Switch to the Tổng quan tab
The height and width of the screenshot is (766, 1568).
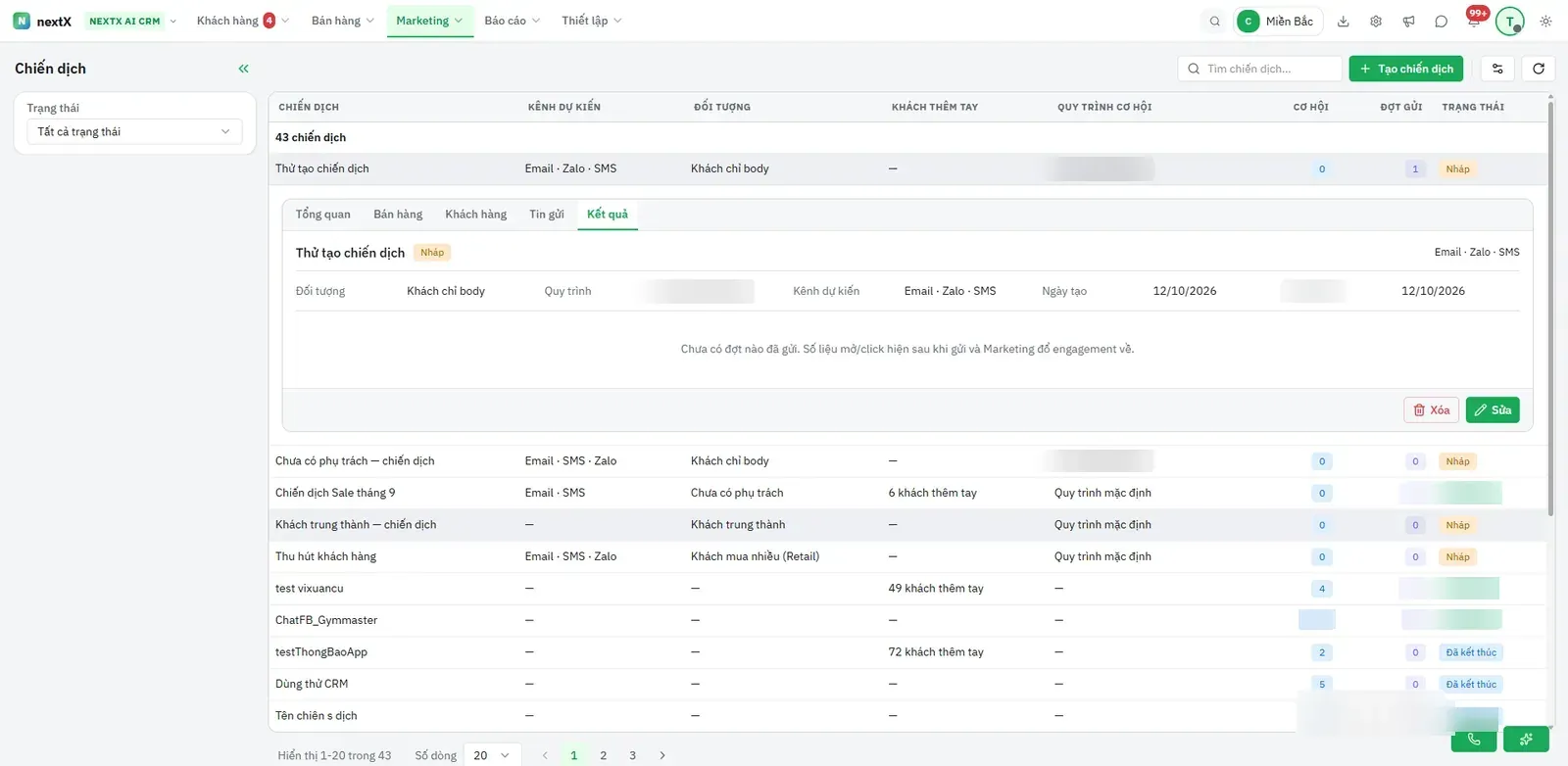pyautogui.click(x=322, y=215)
